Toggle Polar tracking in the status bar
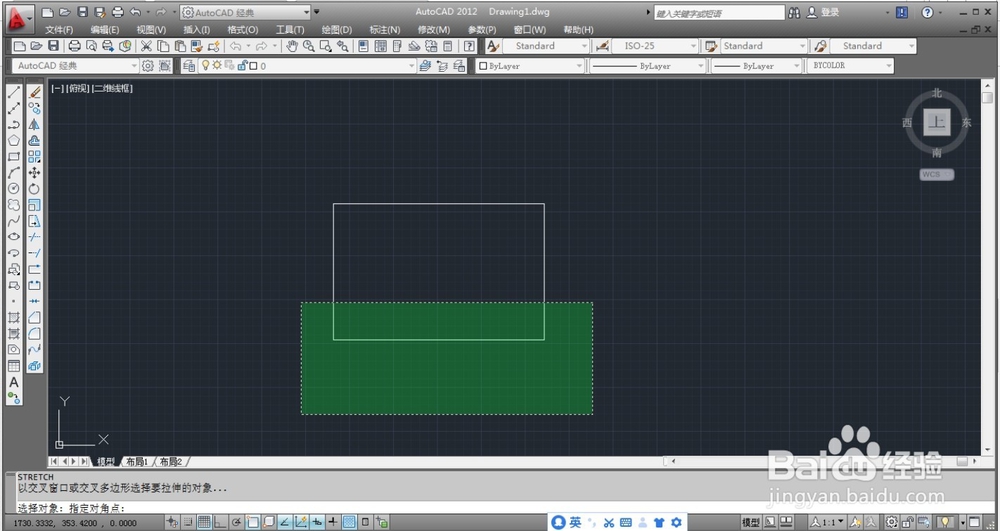Viewport: 1000px width, 531px height. (236, 523)
